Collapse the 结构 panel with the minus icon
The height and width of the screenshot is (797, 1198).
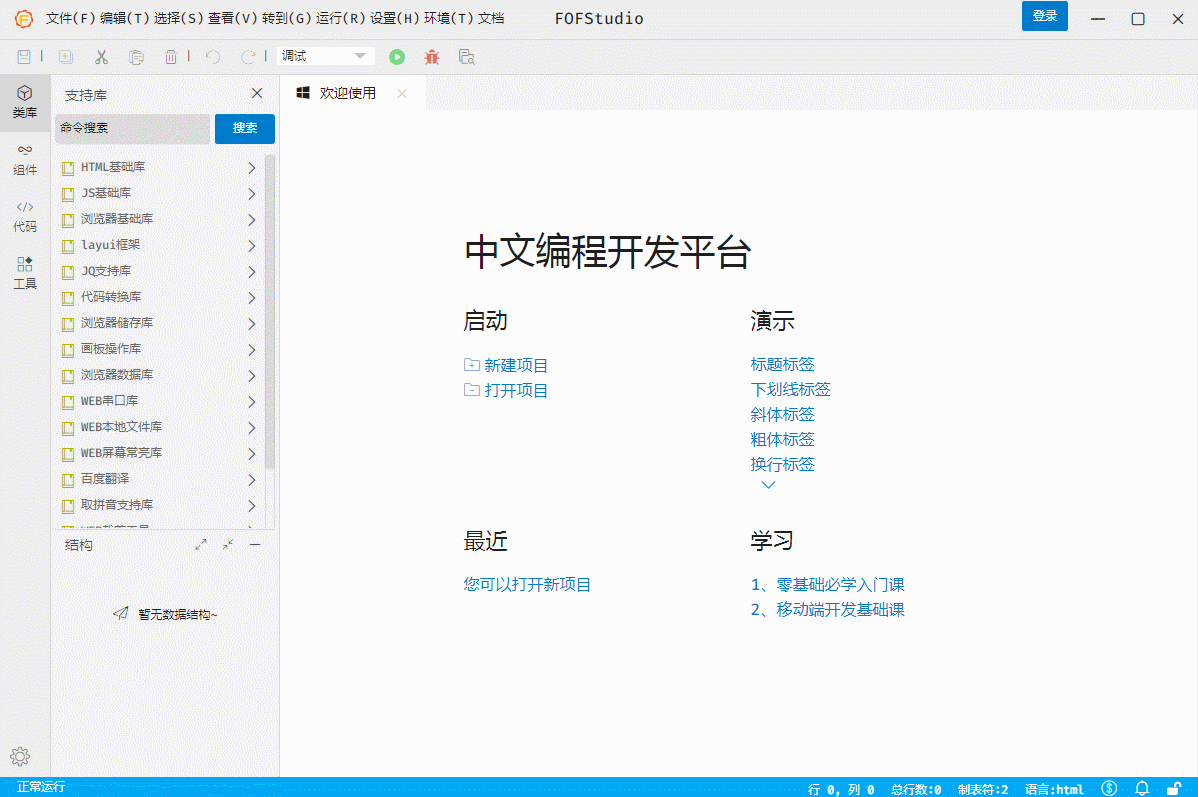tap(255, 545)
